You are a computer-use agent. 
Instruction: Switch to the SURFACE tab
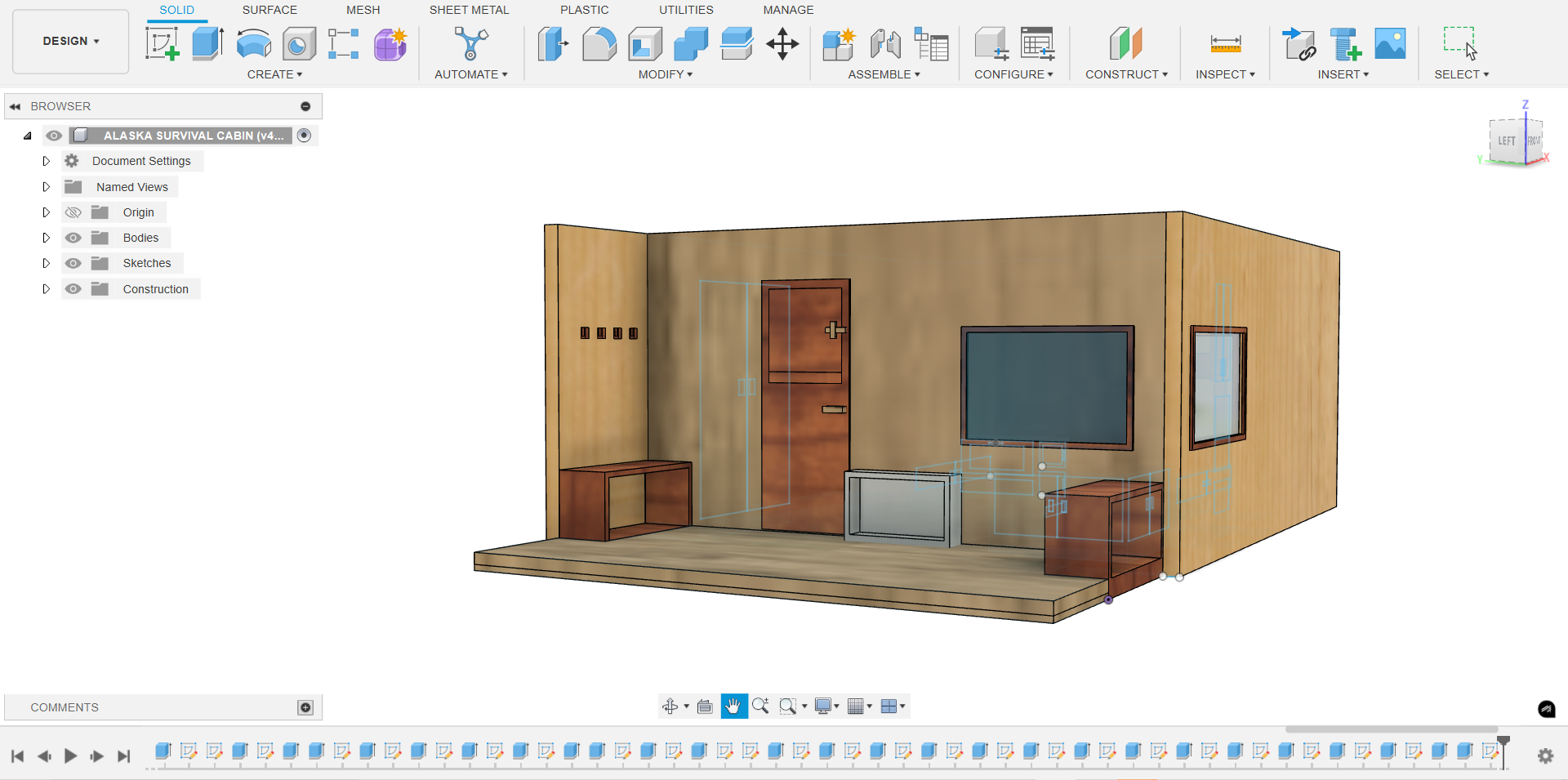click(x=269, y=10)
